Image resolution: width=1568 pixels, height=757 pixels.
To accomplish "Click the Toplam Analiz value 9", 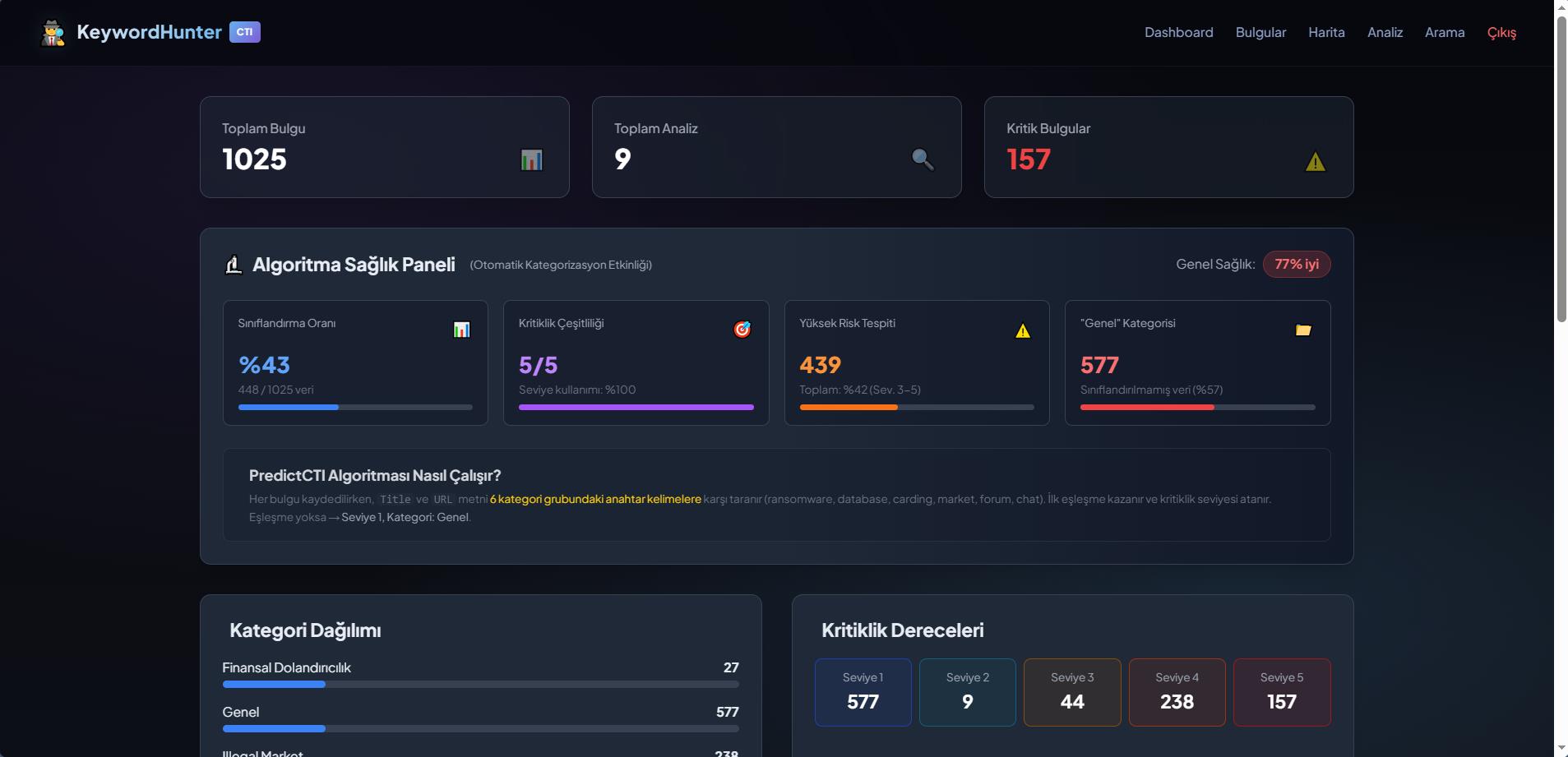I will [622, 159].
